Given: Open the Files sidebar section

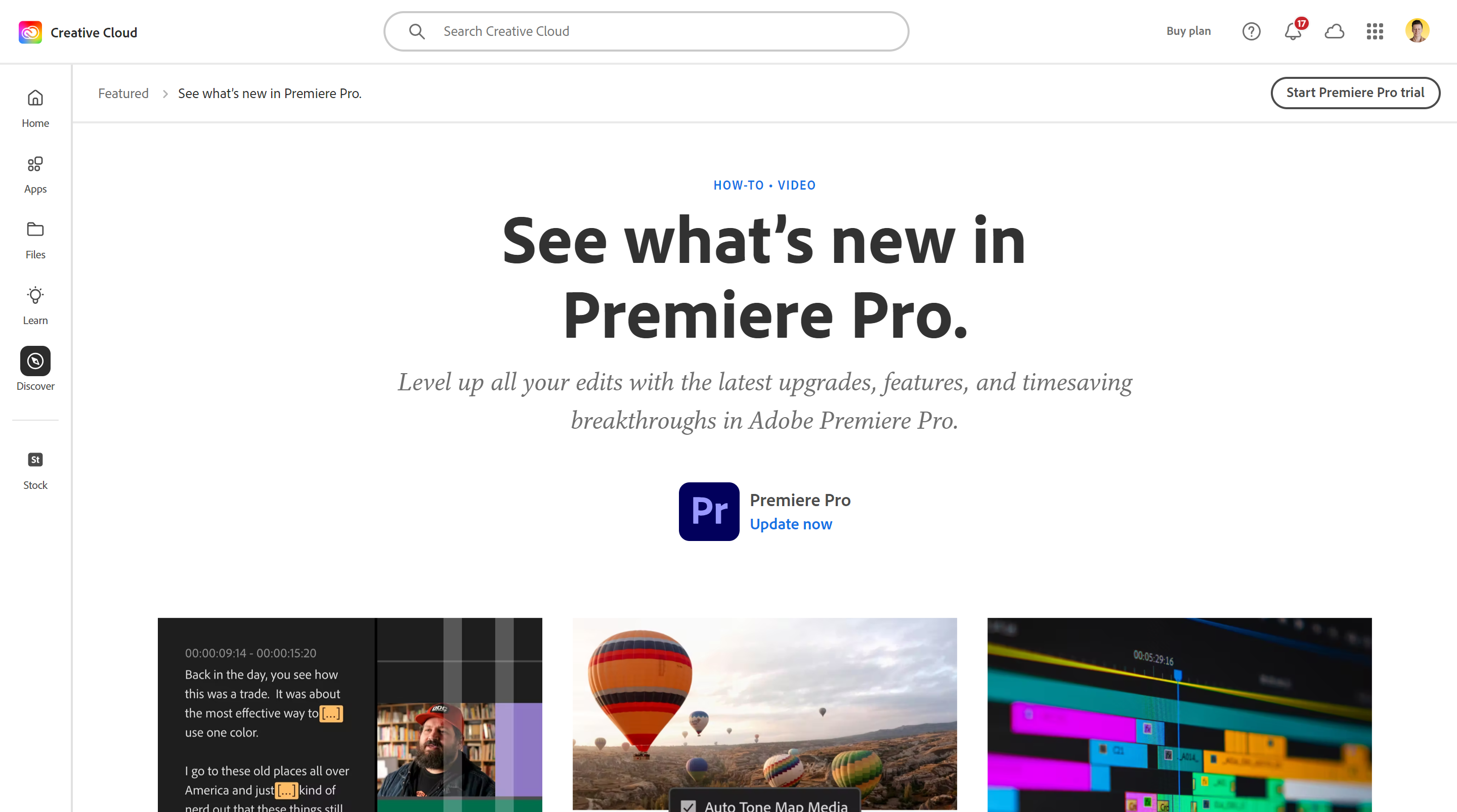Looking at the screenshot, I should 35,240.
